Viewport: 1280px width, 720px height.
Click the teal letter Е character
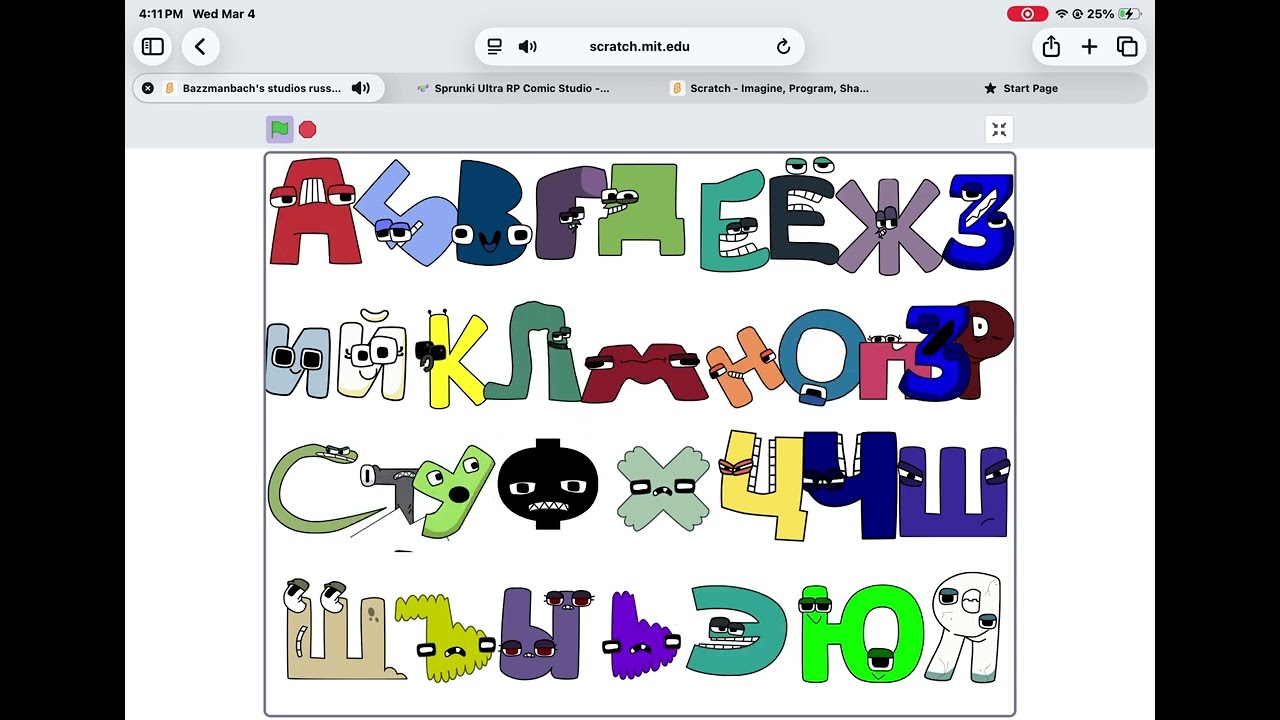[734, 220]
